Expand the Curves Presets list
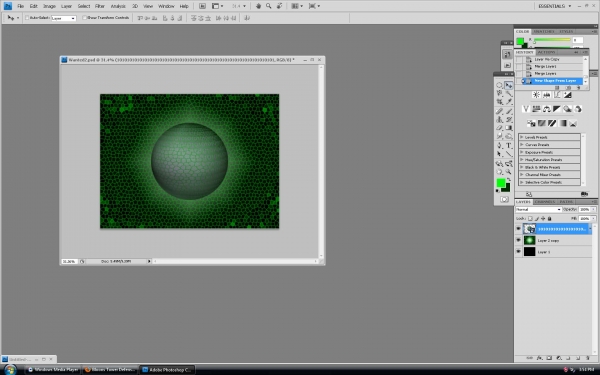 521,145
